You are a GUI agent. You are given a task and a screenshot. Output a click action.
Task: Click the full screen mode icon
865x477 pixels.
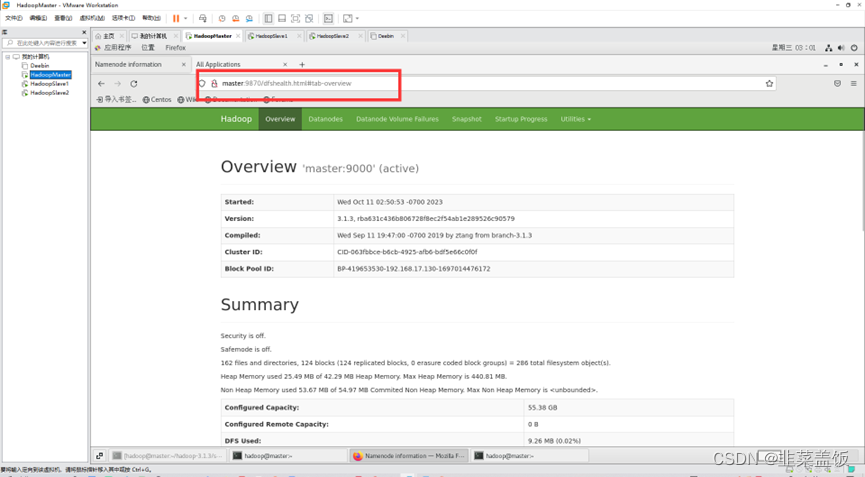pos(295,18)
